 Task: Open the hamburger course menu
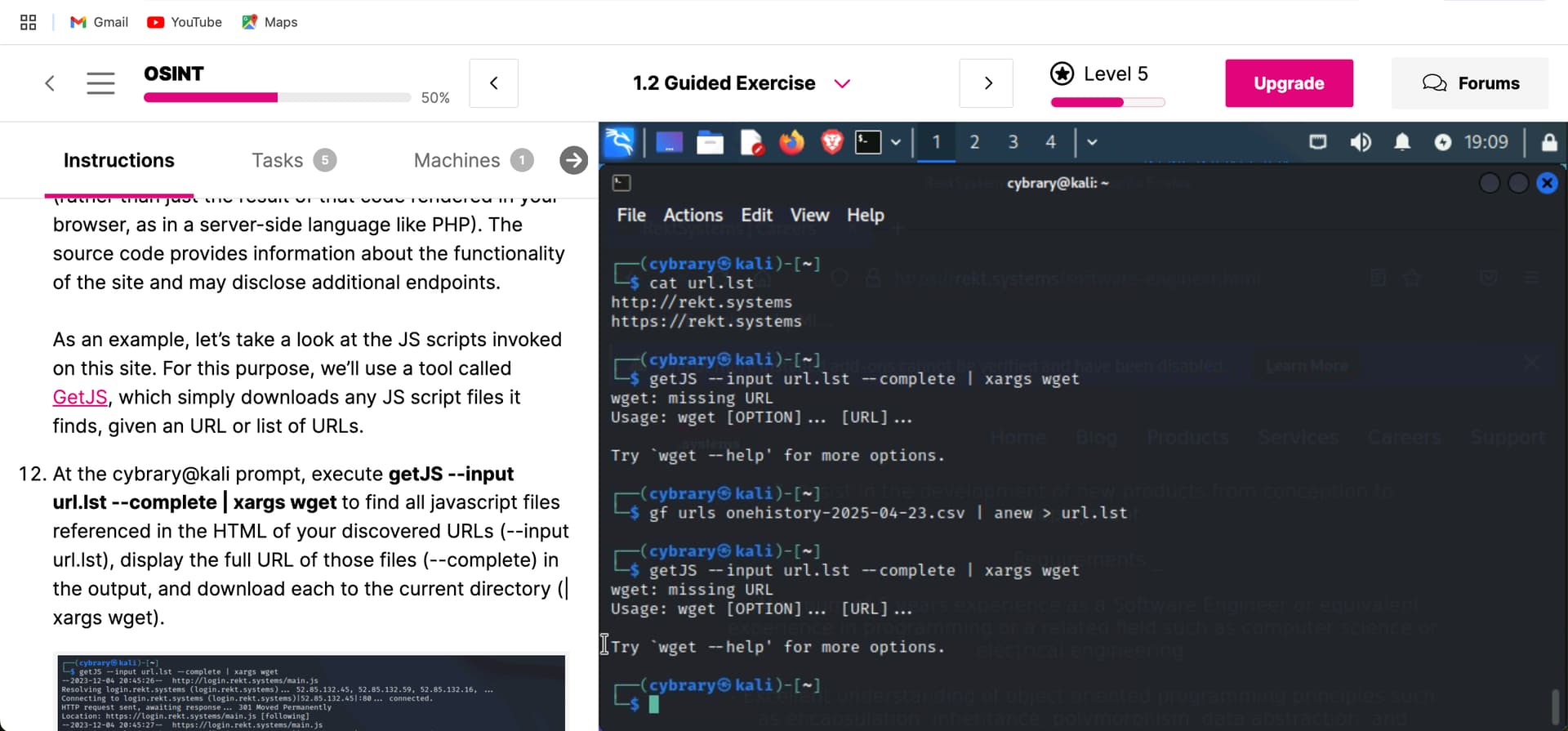[100, 83]
